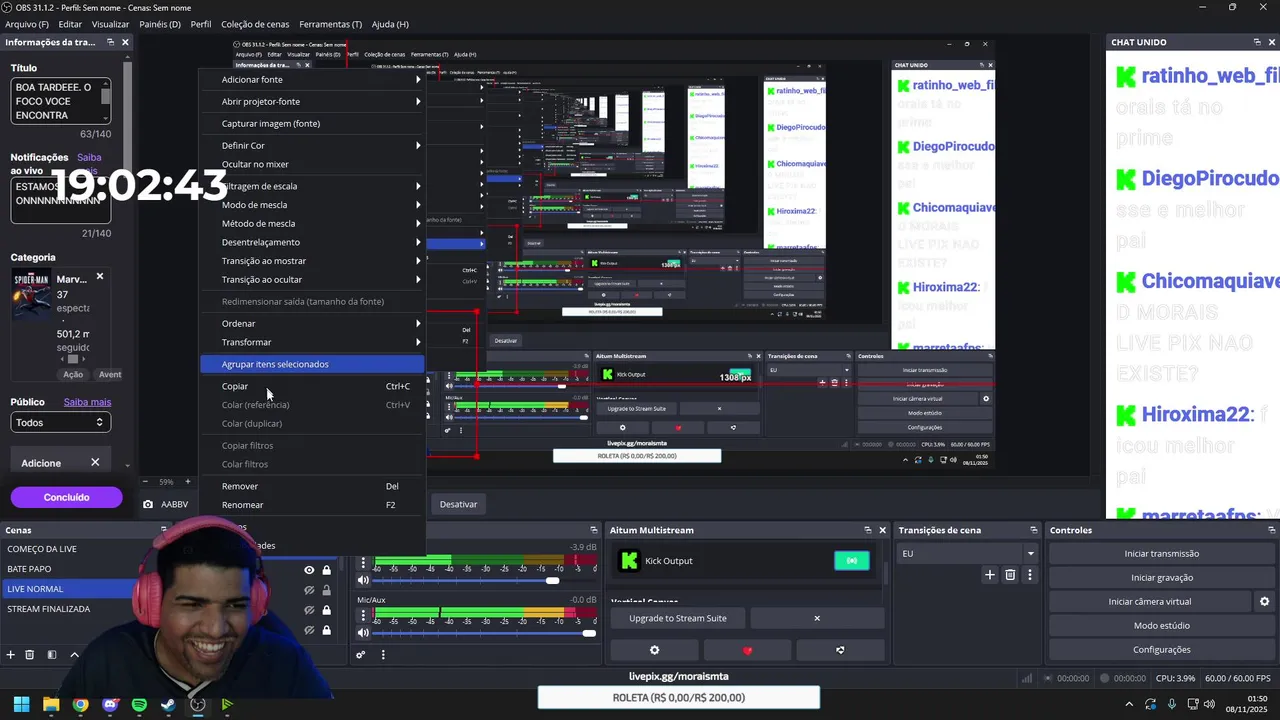Undock the Transições de cena panel
Image resolution: width=1280 pixels, height=720 pixels.
1034,530
